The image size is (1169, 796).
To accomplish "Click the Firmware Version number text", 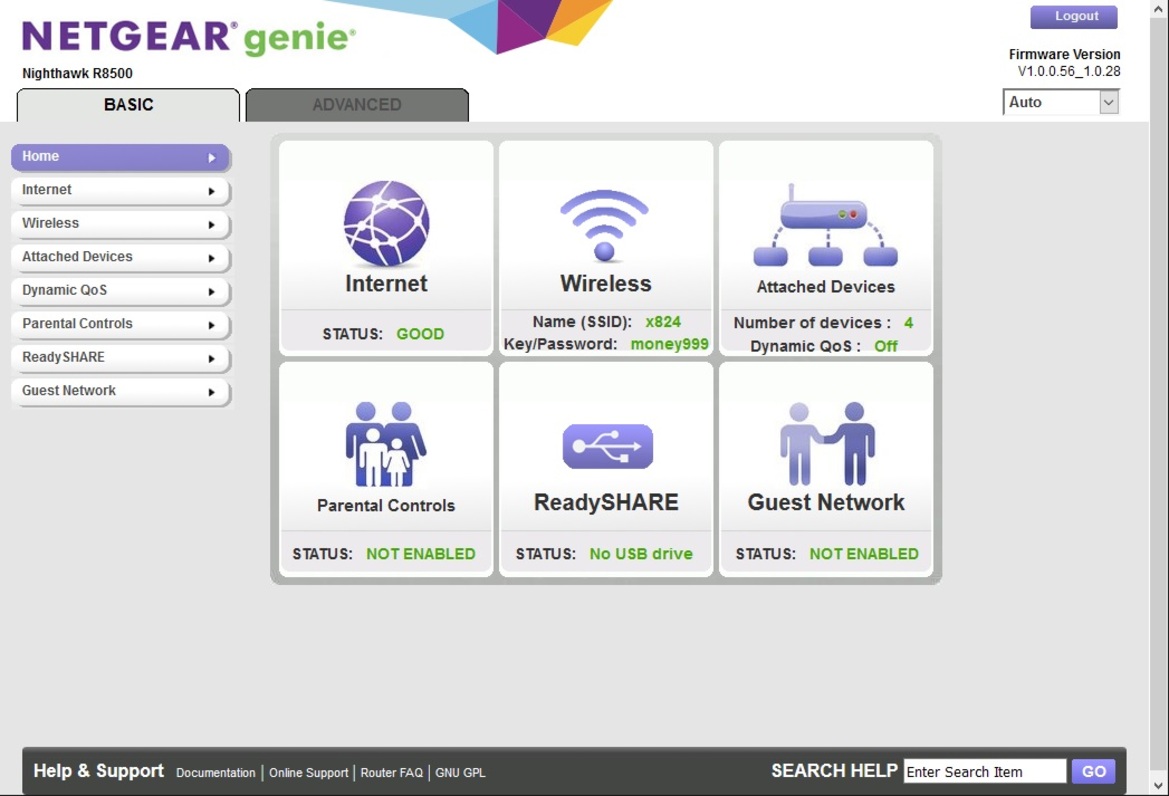I will pyautogui.click(x=1068, y=72).
